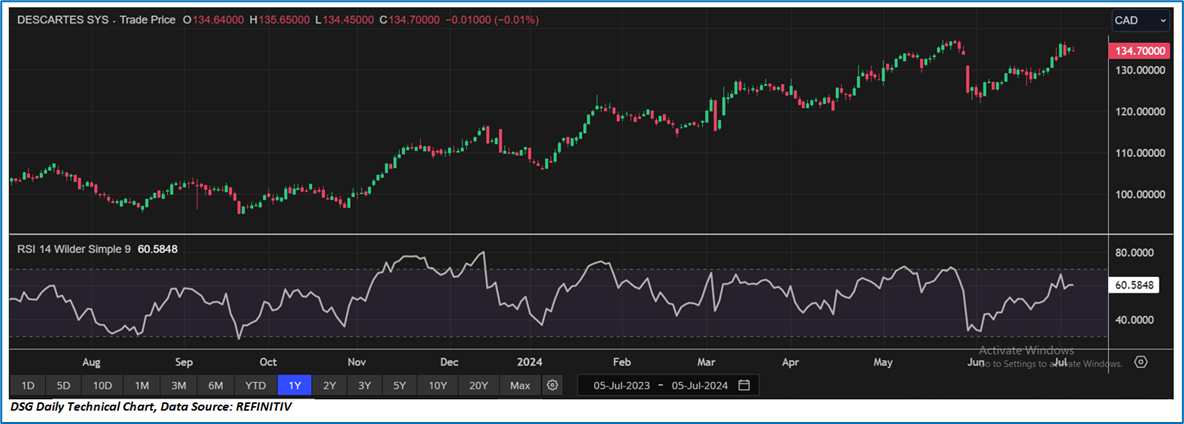Set chart range to 2Y
The height and width of the screenshot is (424, 1184).
click(x=330, y=385)
